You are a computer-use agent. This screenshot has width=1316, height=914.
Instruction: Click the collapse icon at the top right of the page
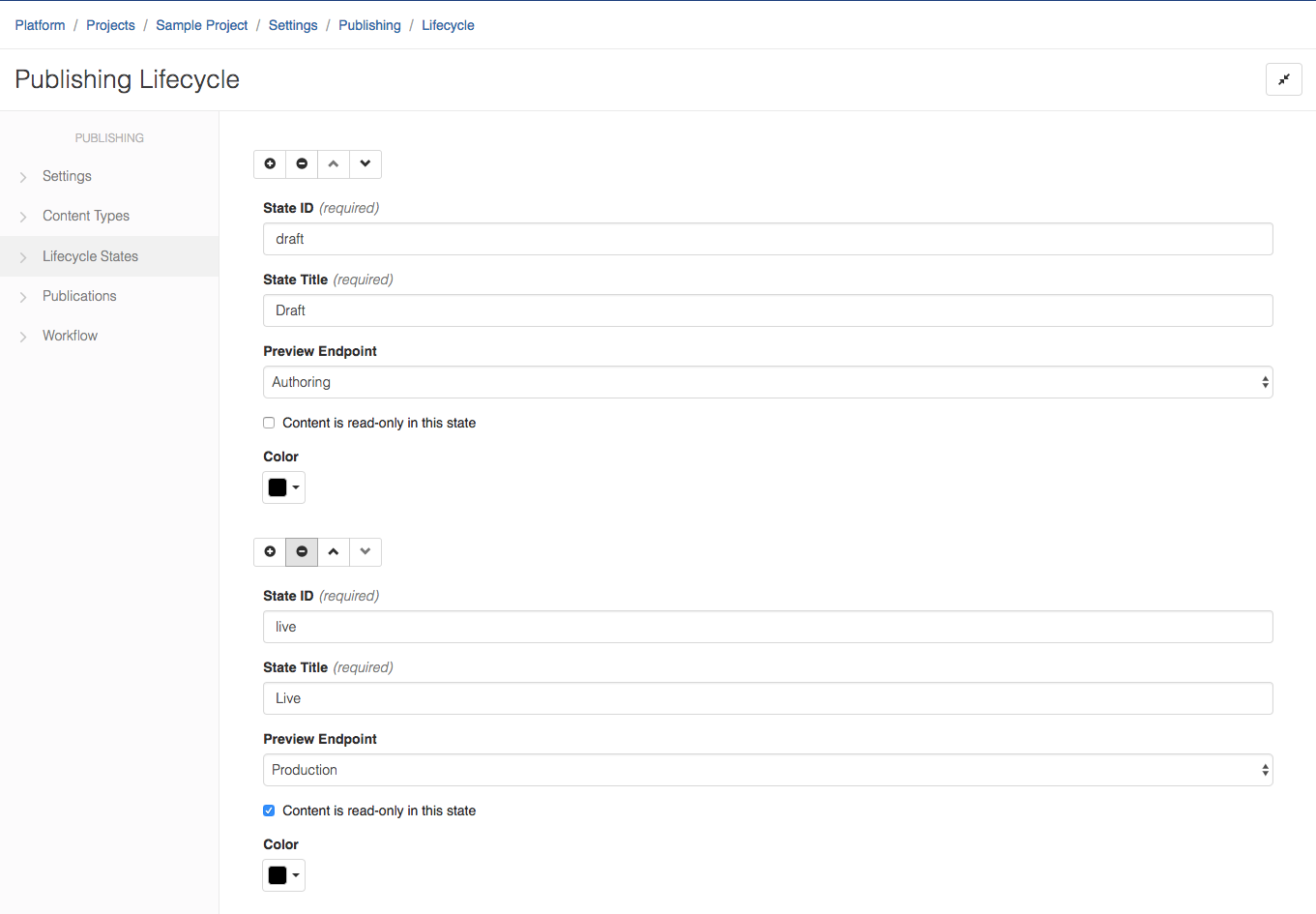[1283, 79]
